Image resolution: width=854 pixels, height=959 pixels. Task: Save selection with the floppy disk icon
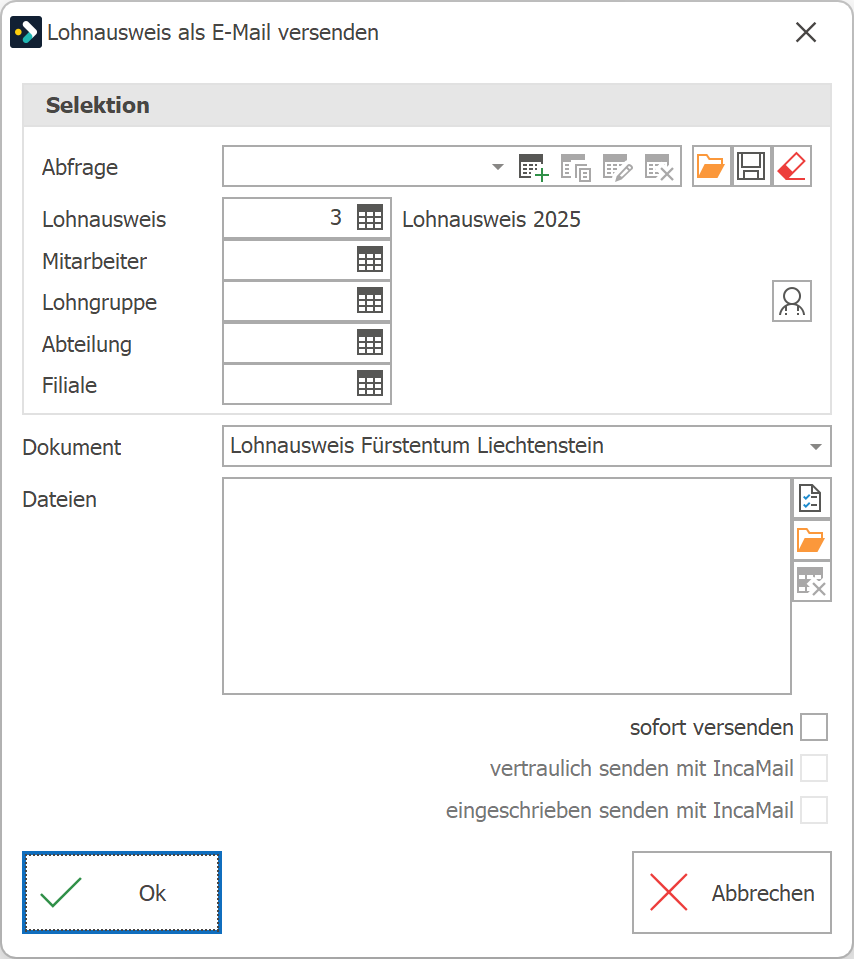tap(751, 166)
